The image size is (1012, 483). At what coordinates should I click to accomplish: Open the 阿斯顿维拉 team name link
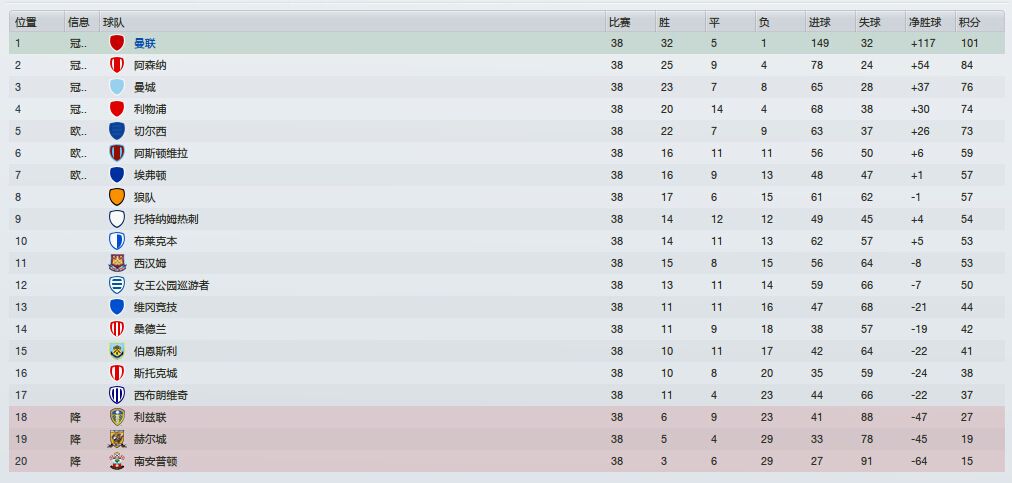pos(160,153)
